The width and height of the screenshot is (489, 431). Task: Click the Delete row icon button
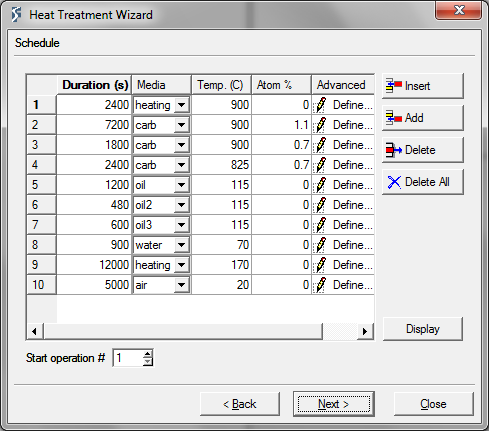[x=423, y=150]
